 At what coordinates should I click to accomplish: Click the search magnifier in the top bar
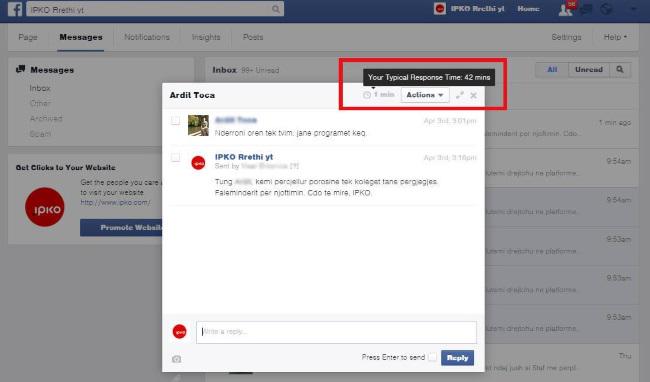(276, 9)
